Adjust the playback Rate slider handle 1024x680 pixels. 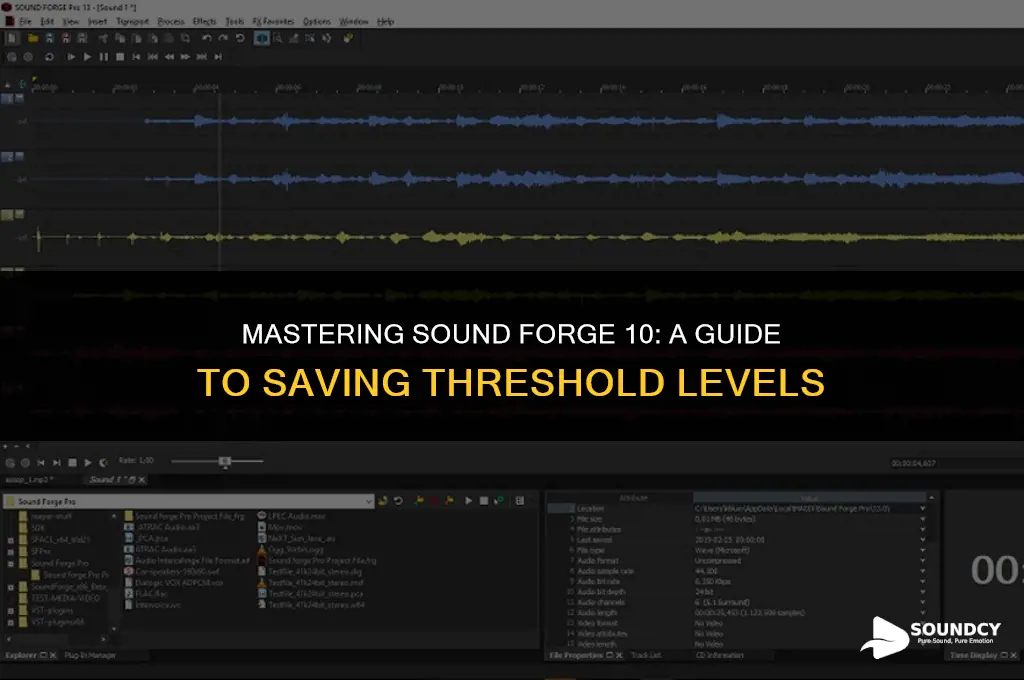(x=225, y=462)
